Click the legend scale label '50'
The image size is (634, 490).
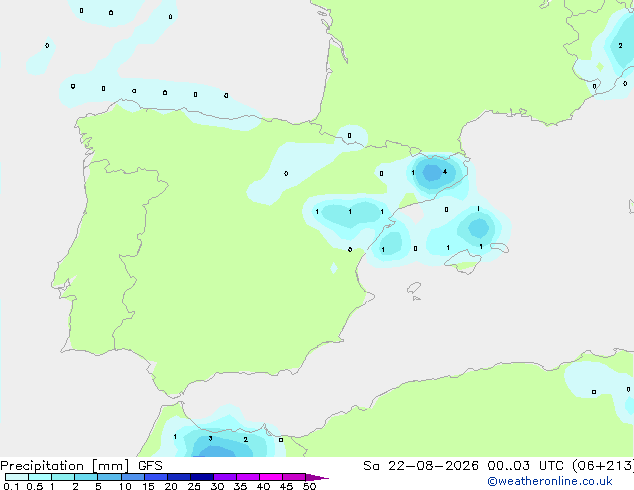(309, 486)
